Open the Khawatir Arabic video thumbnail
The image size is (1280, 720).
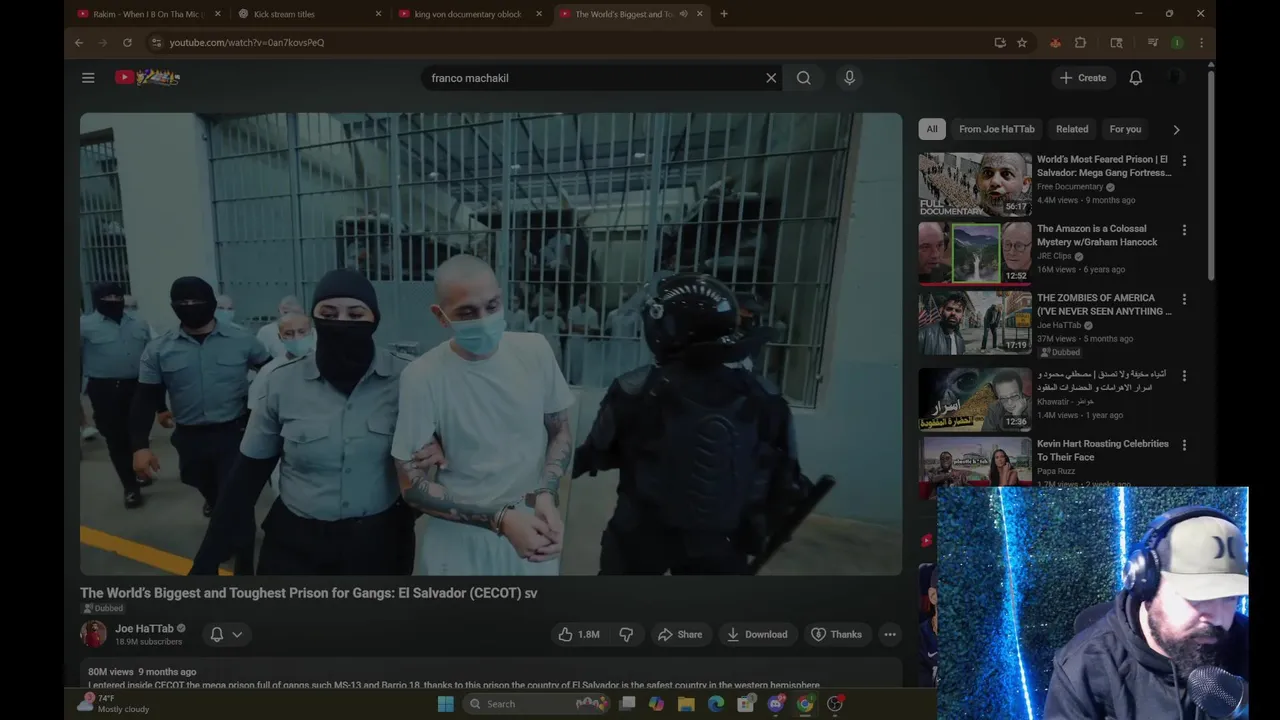pyautogui.click(x=975, y=398)
